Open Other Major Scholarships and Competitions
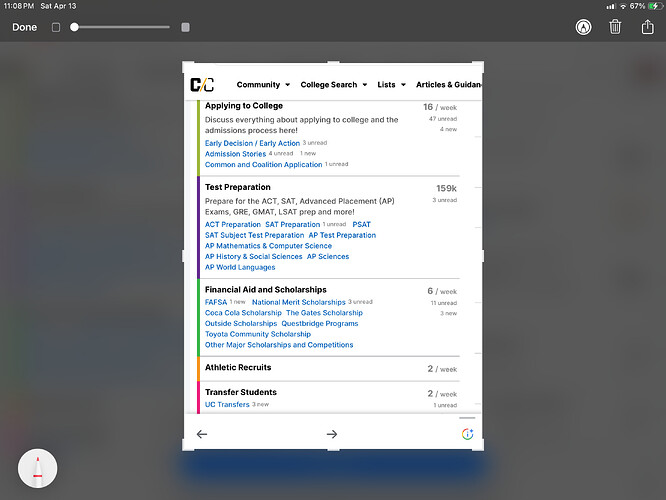Screen dimensions: 666x500 click(279, 345)
